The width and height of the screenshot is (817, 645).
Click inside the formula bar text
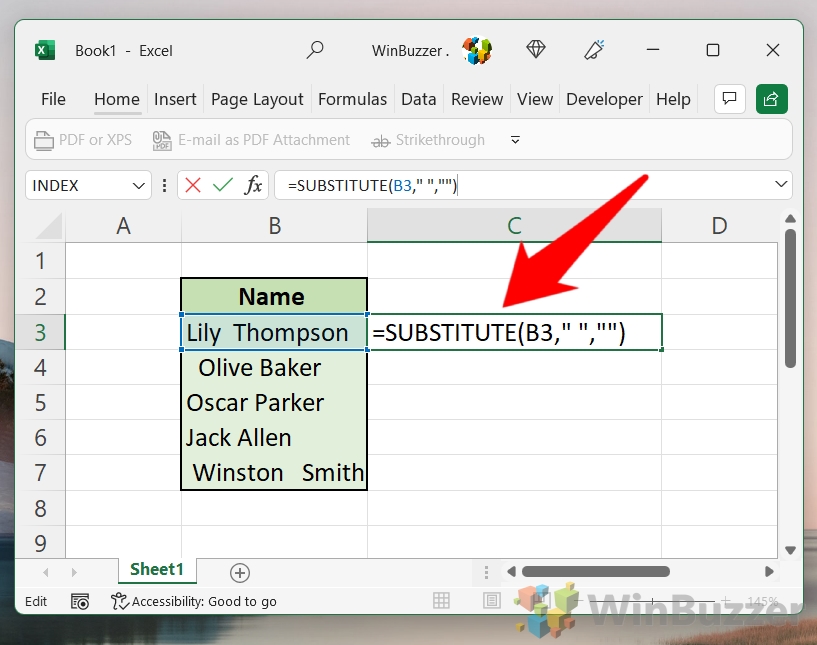(372, 185)
